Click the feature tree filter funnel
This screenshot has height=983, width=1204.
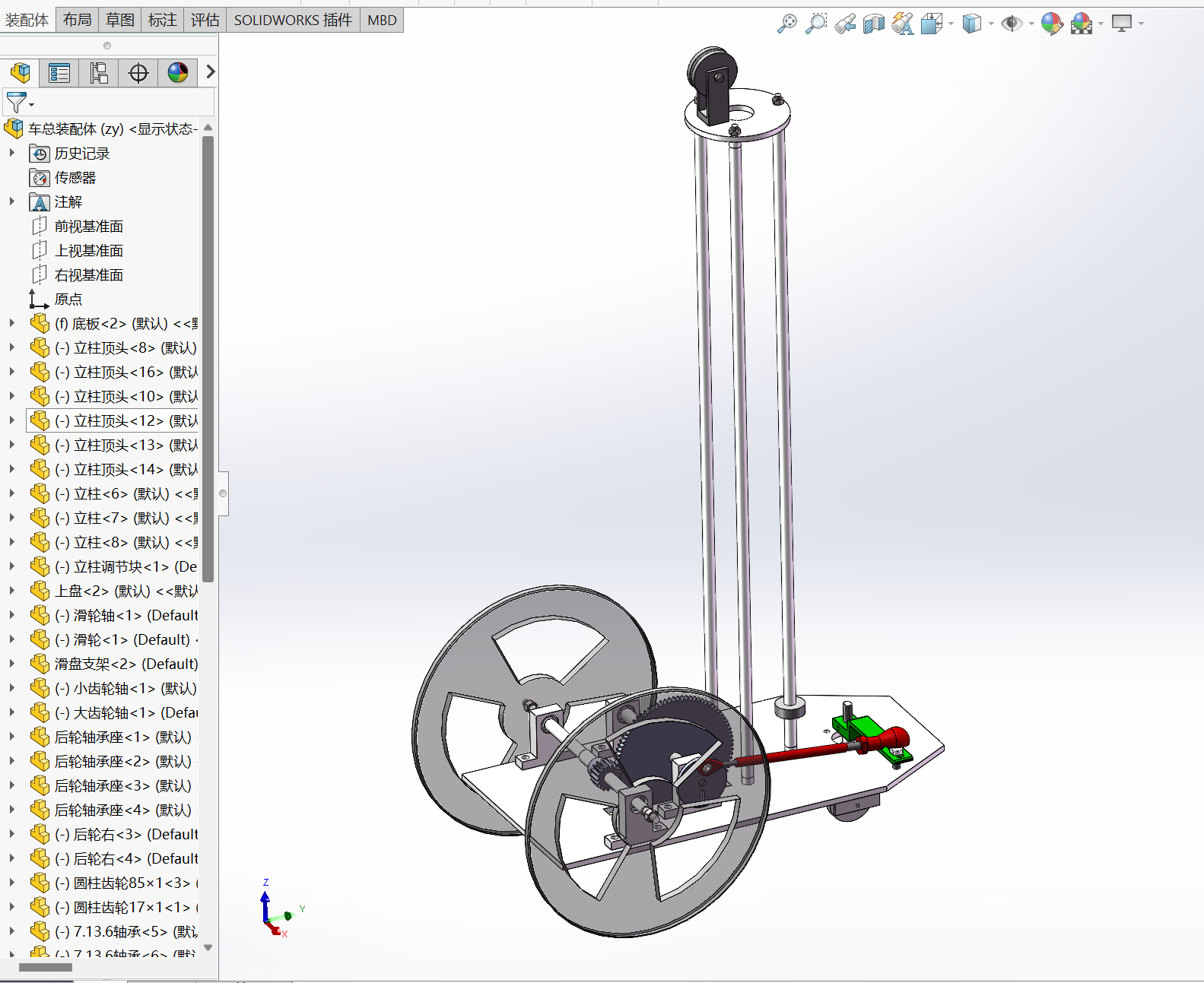(x=17, y=101)
